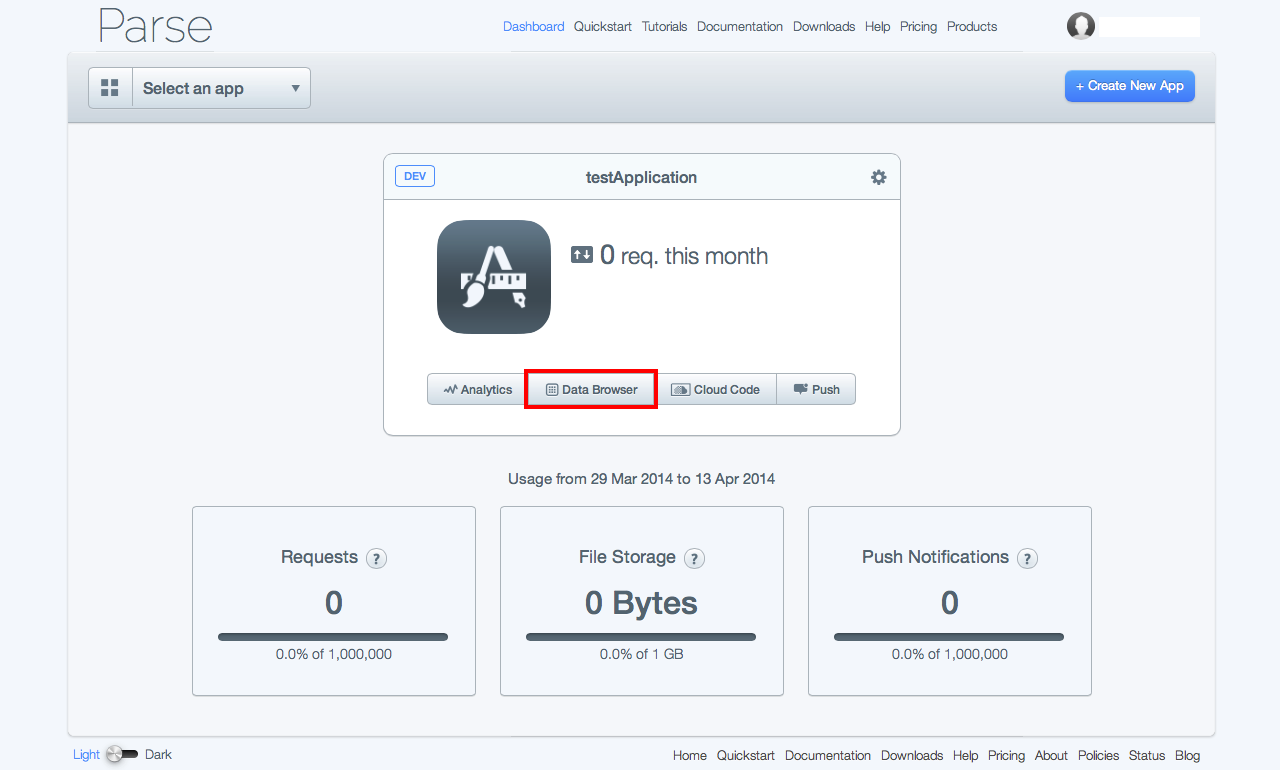Open the Push button
This screenshot has height=770, width=1280.
pyautogui.click(x=816, y=389)
